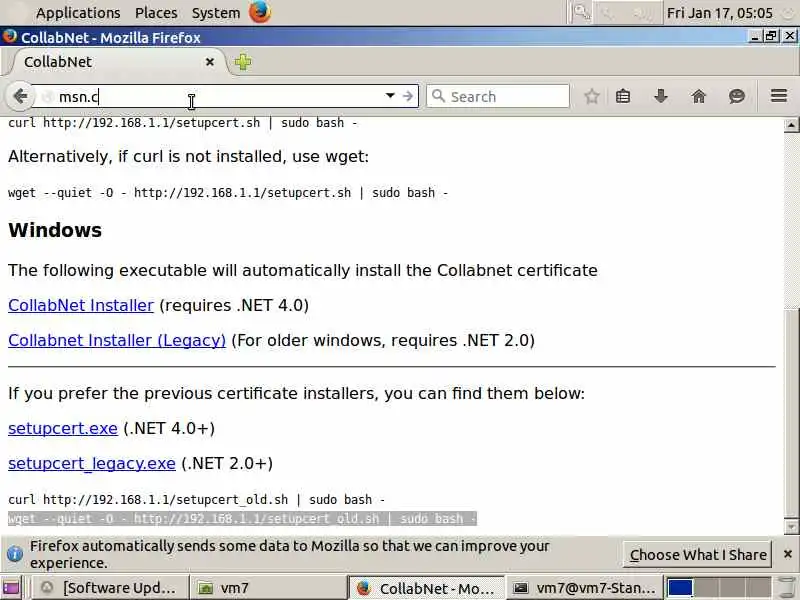
Task: Click the Windows heading text
Action: (x=55, y=230)
